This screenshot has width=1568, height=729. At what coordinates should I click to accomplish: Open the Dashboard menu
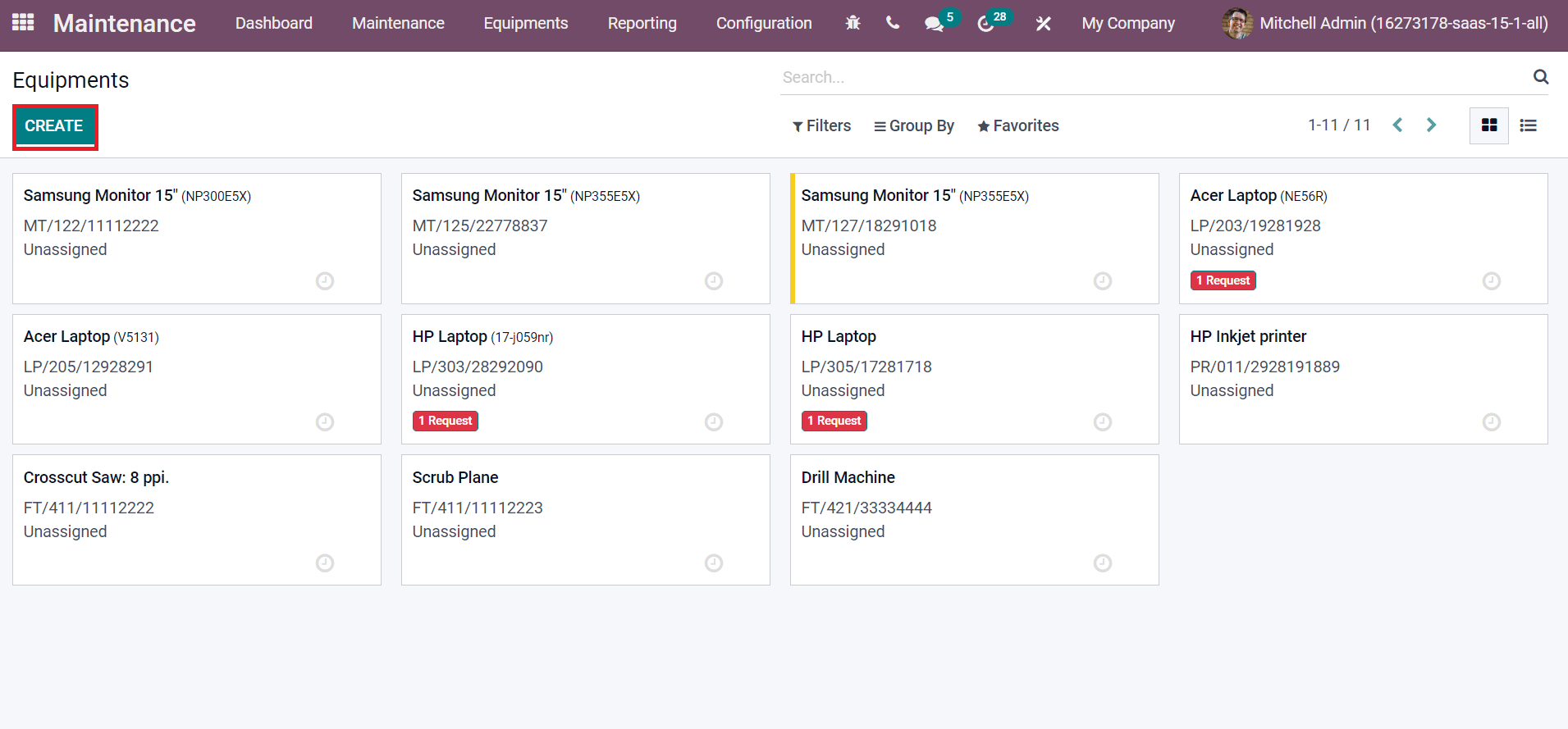[x=274, y=23]
